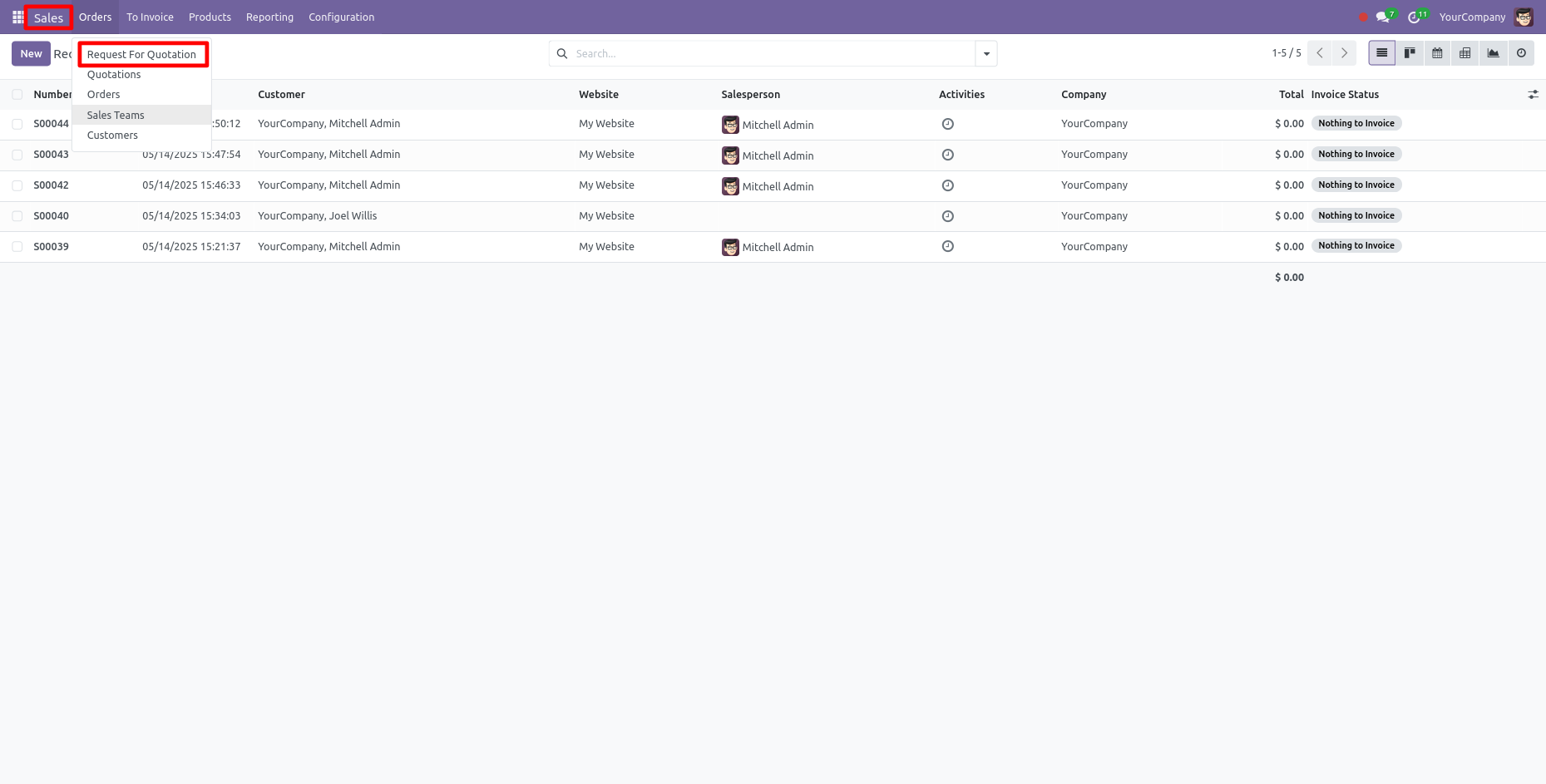Viewport: 1546px width, 784px height.
Task: Switch to list view
Action: coord(1382,53)
